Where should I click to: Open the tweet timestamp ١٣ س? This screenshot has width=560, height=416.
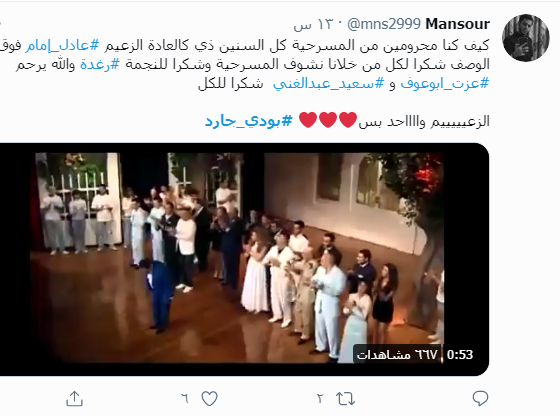click(313, 24)
